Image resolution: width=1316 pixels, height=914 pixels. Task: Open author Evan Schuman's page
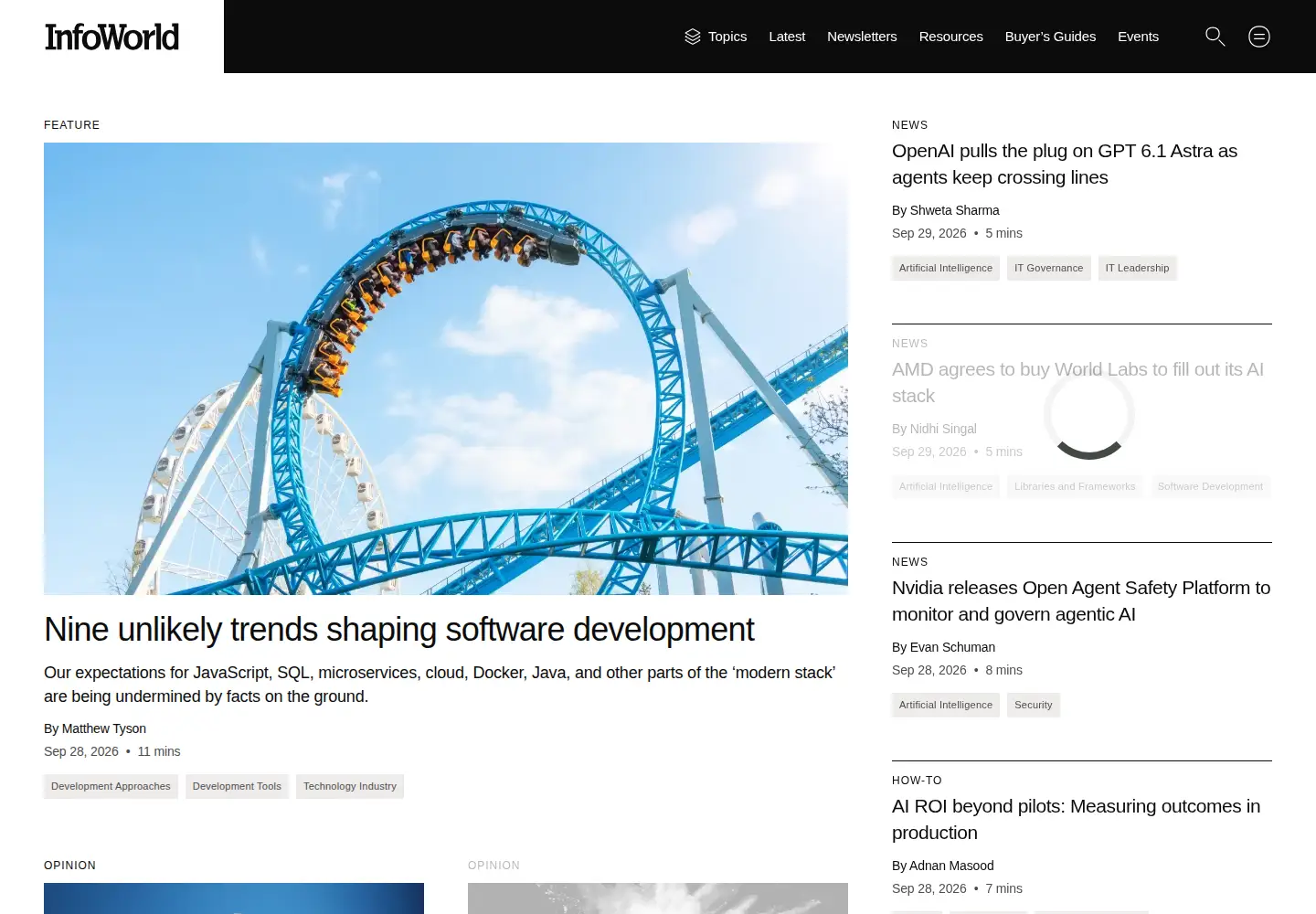(x=952, y=647)
